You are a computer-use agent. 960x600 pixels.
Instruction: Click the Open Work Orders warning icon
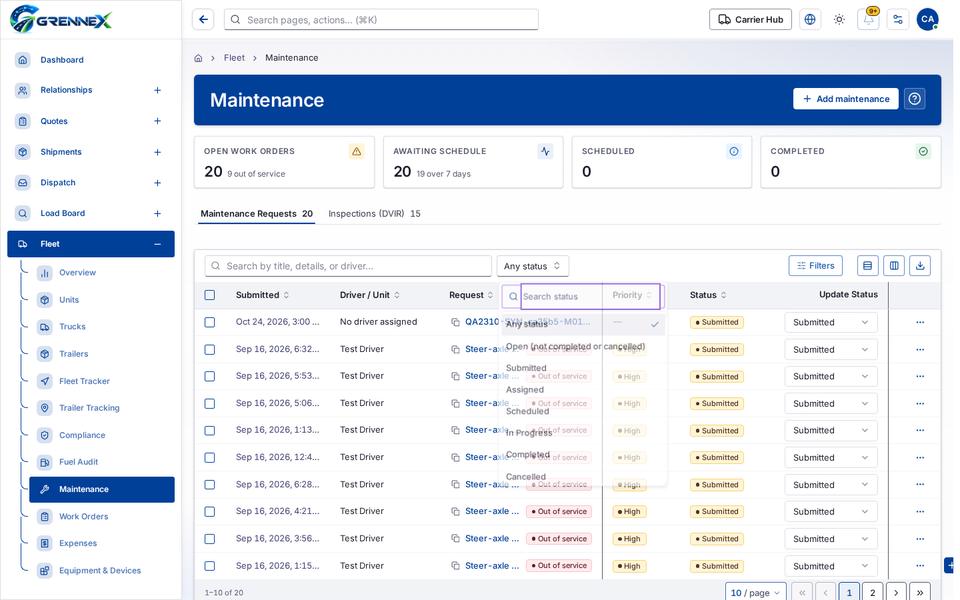356,151
